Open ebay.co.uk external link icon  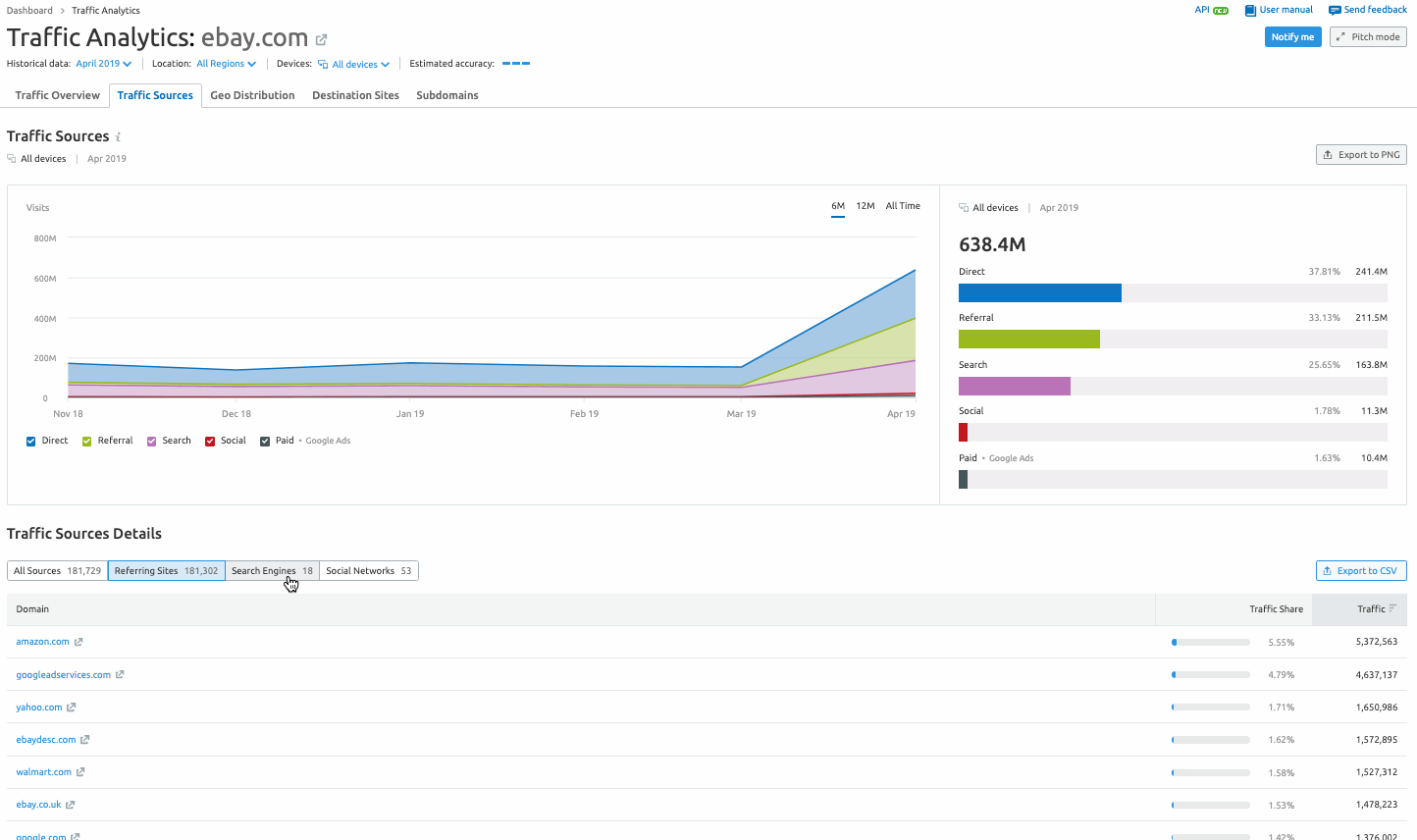tap(70, 805)
